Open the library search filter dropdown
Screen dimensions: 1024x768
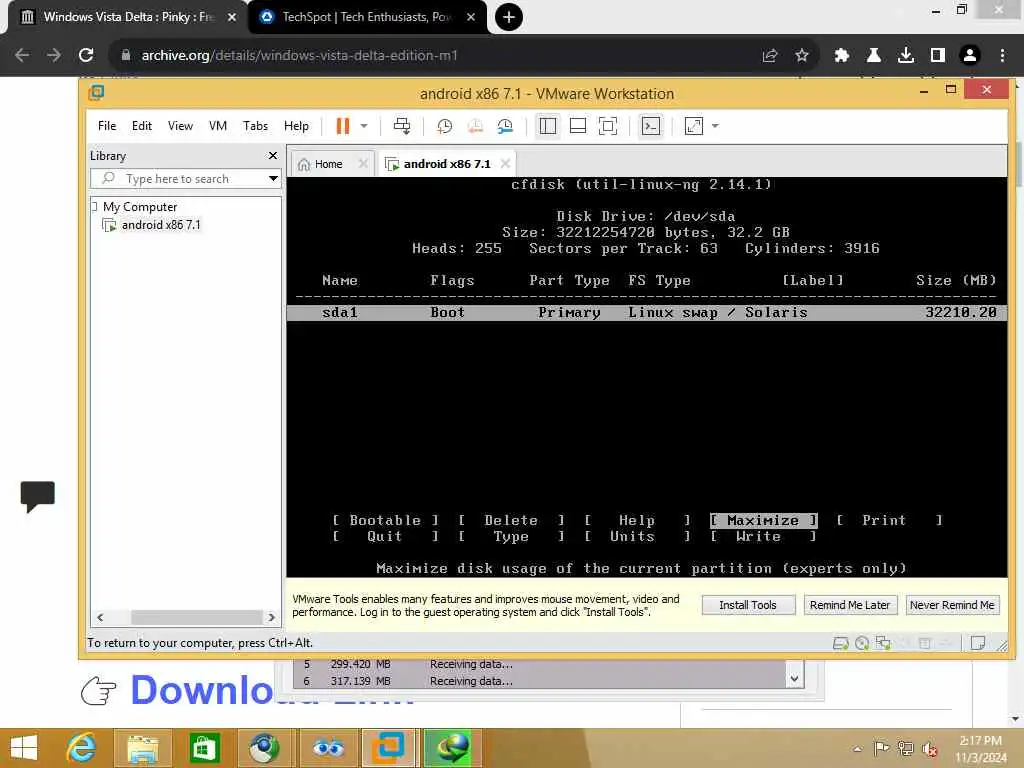[273, 178]
